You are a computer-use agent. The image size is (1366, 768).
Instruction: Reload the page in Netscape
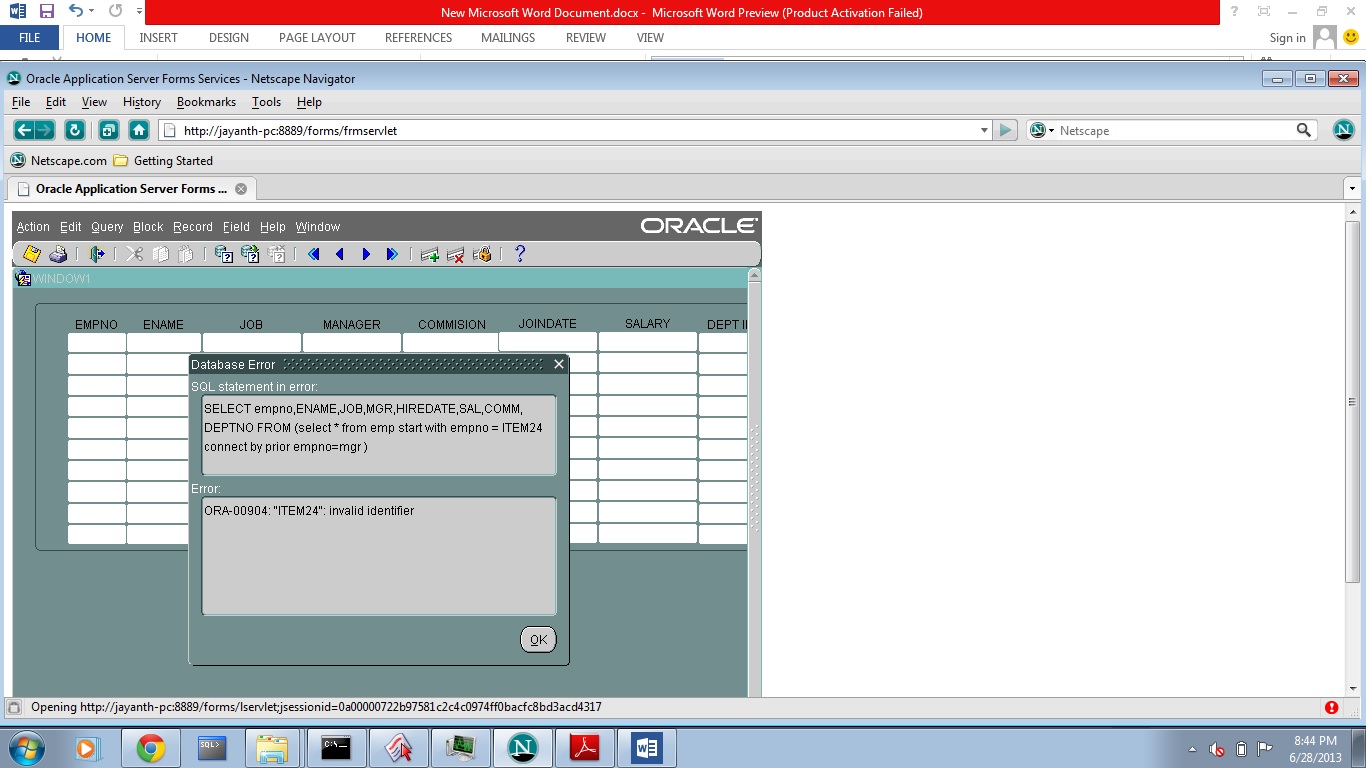pos(74,130)
